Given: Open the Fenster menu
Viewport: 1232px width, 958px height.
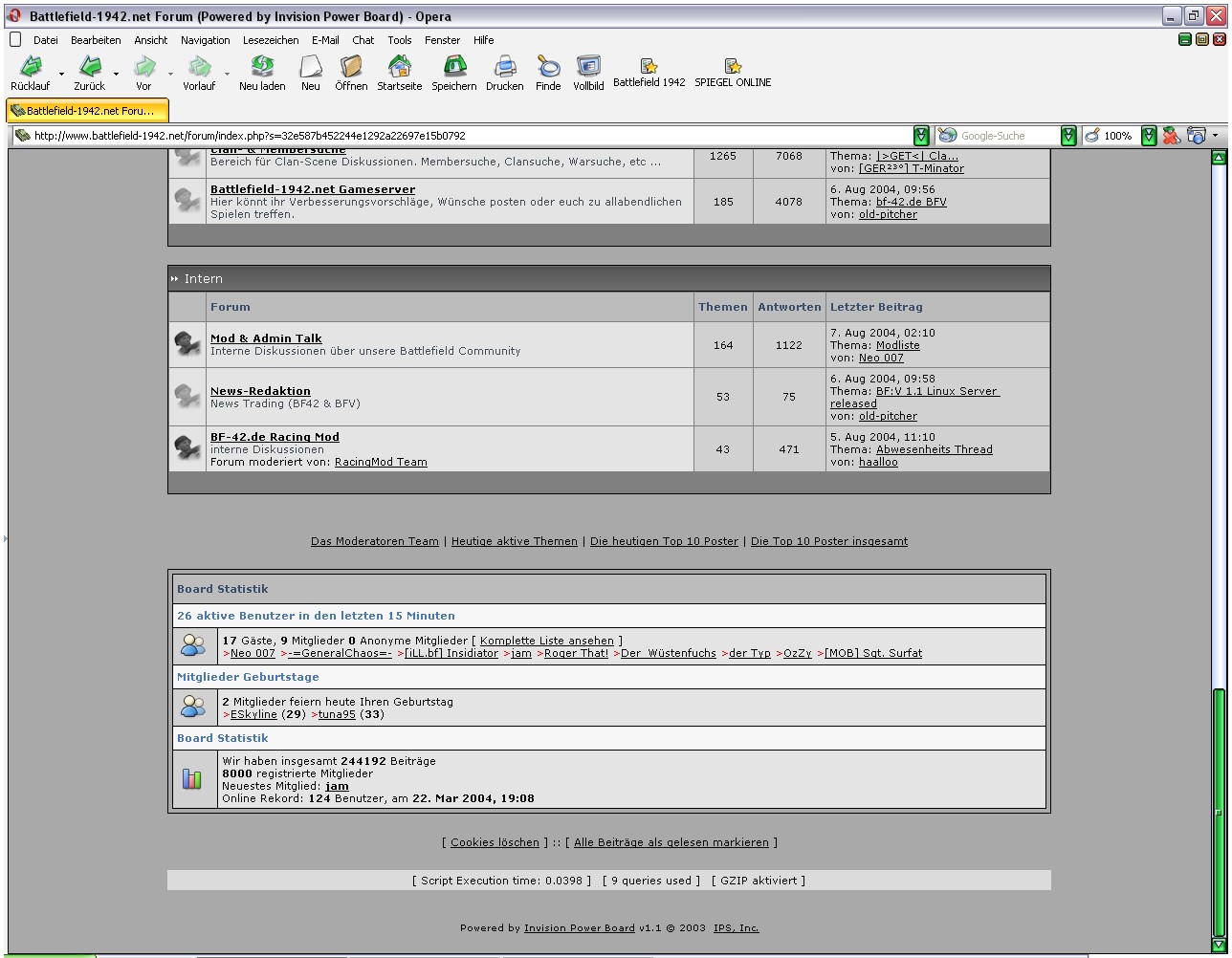Looking at the screenshot, I should (443, 40).
